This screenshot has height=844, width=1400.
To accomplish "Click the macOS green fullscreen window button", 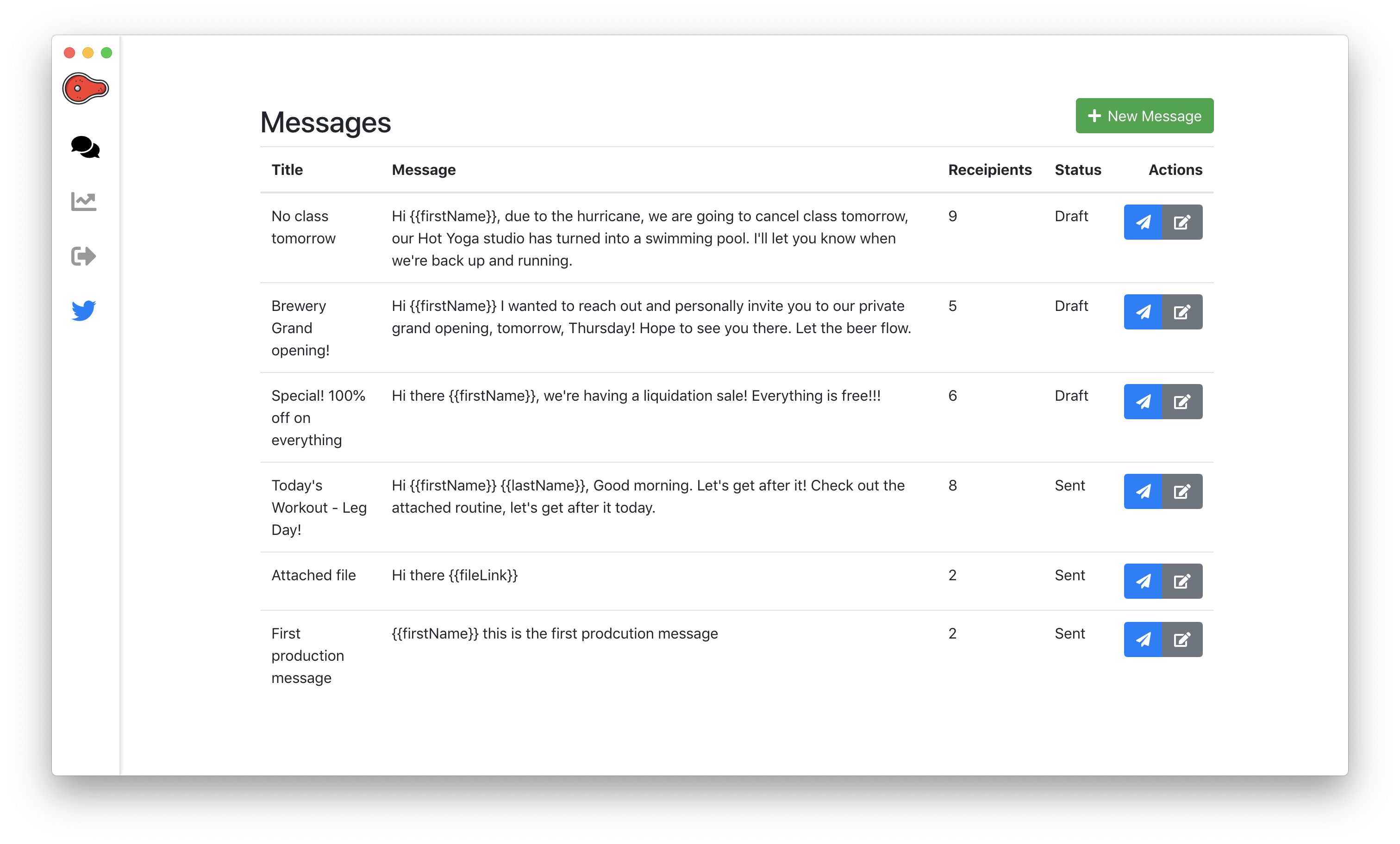I will tap(106, 53).
